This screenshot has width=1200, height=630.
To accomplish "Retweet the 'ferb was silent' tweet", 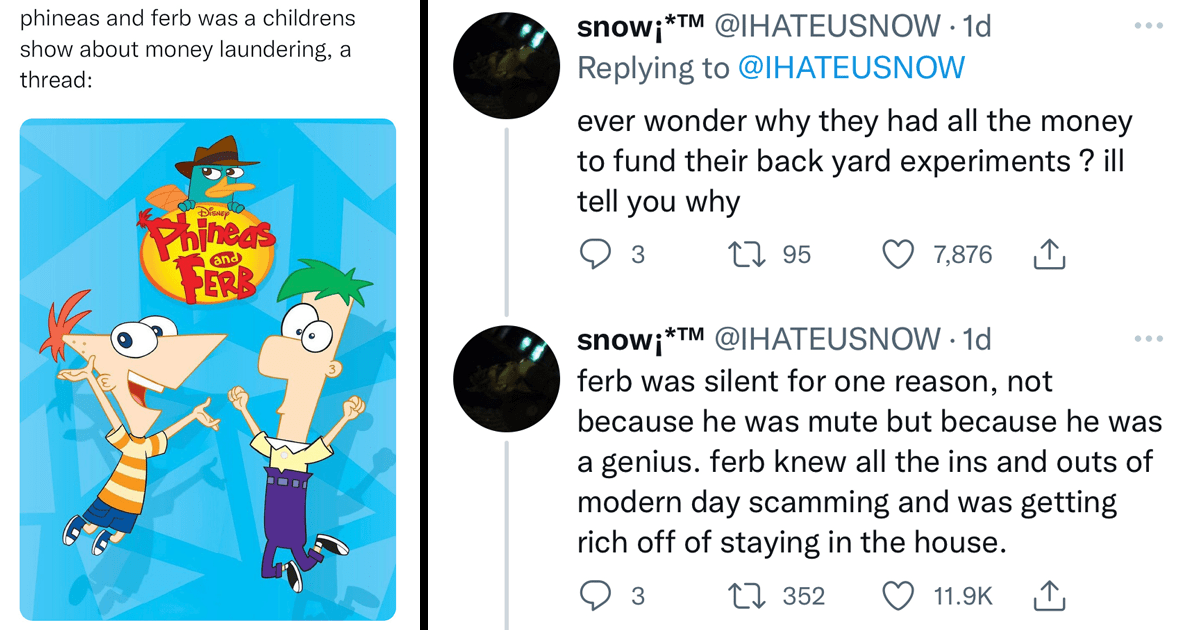I will [x=747, y=597].
